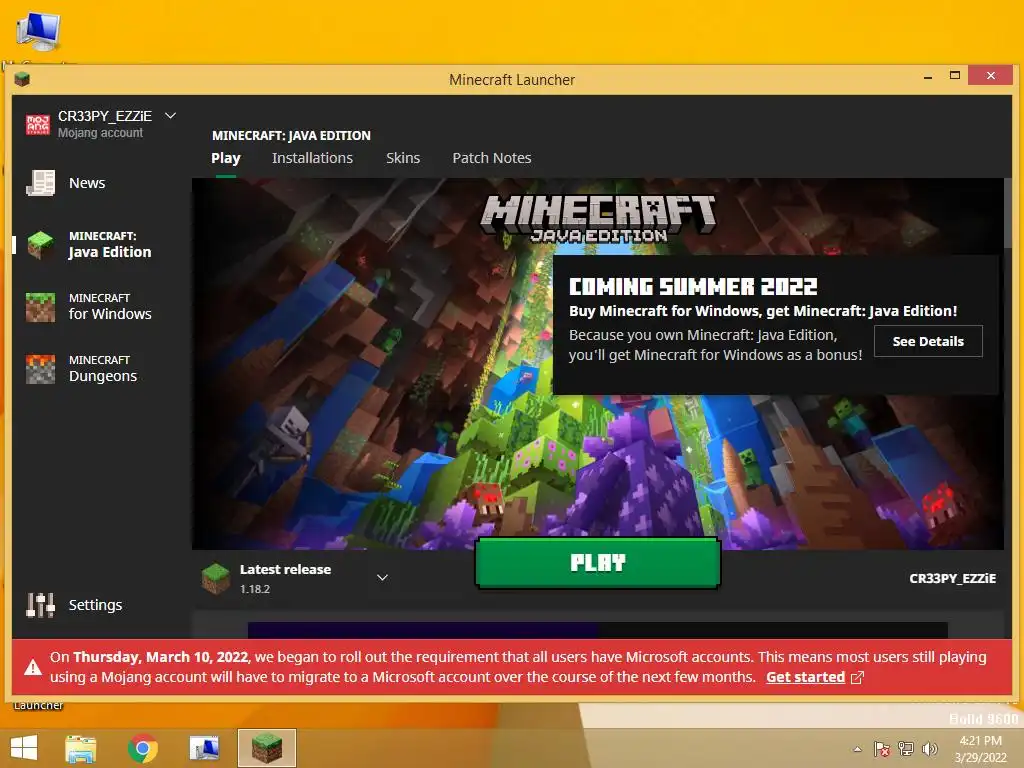This screenshot has width=1024, height=768.
Task: Switch to the Play tab
Action: pyautogui.click(x=226, y=158)
